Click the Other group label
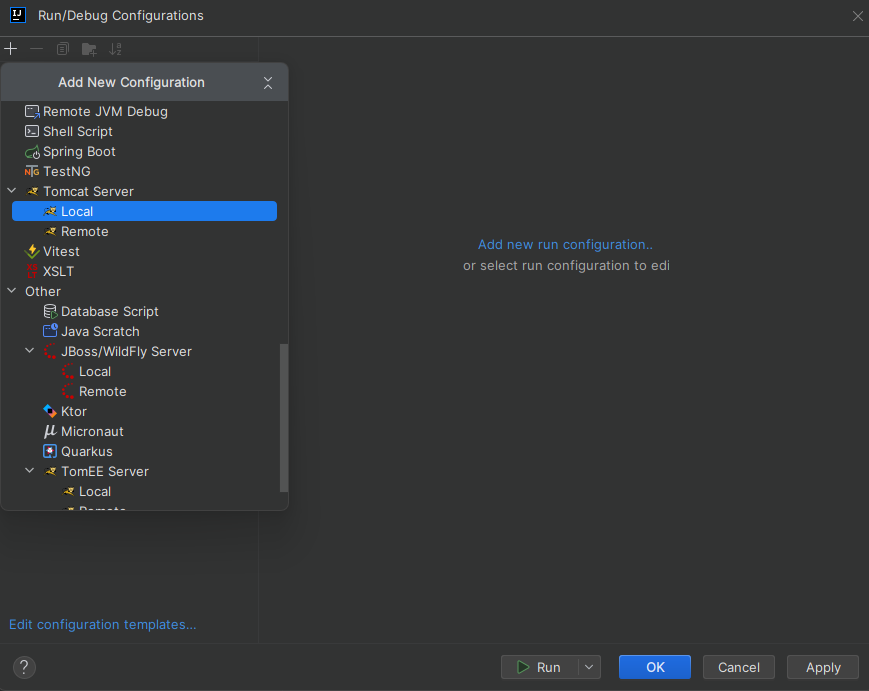 43,291
